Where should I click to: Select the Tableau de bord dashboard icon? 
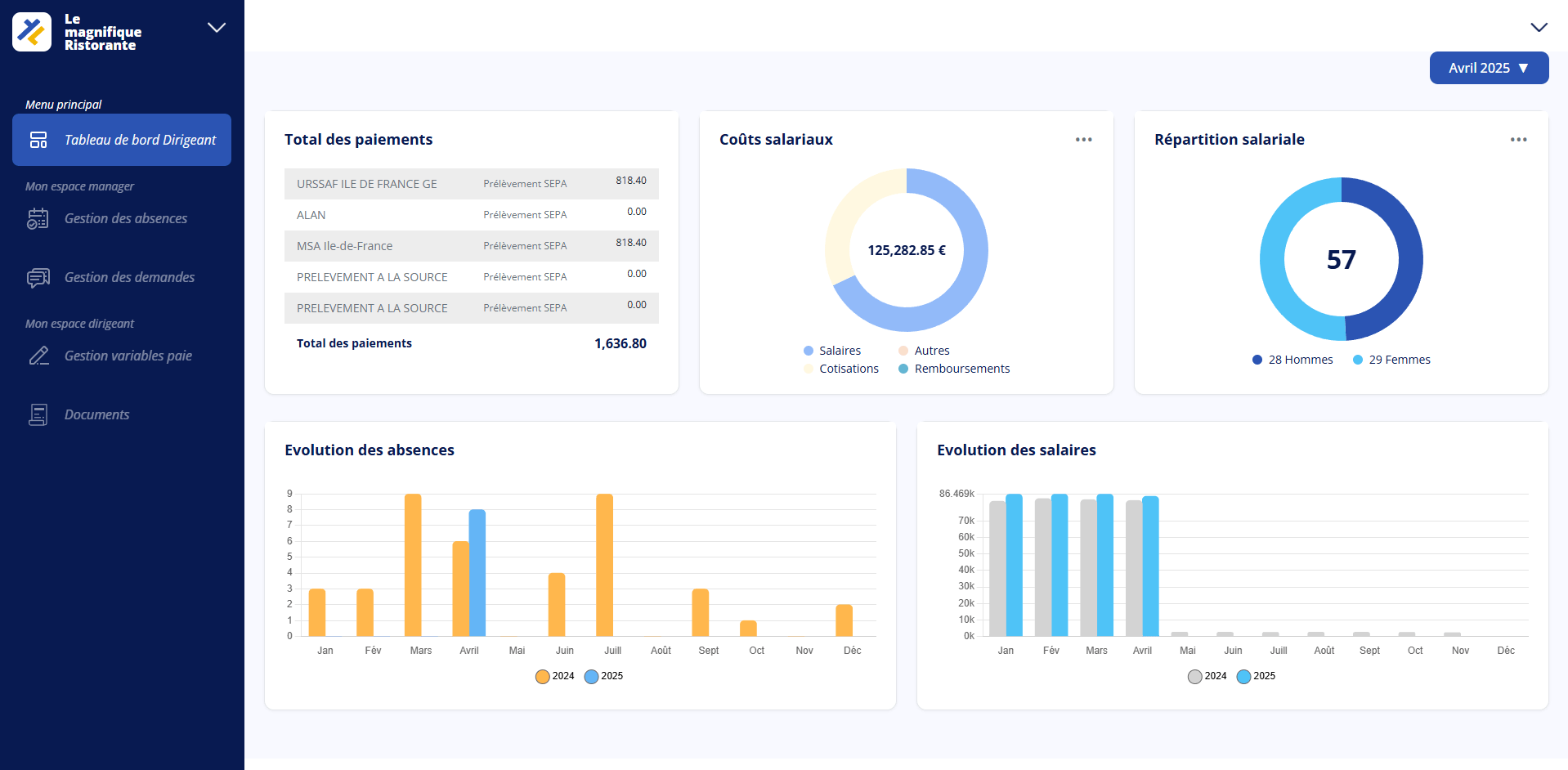pos(38,140)
